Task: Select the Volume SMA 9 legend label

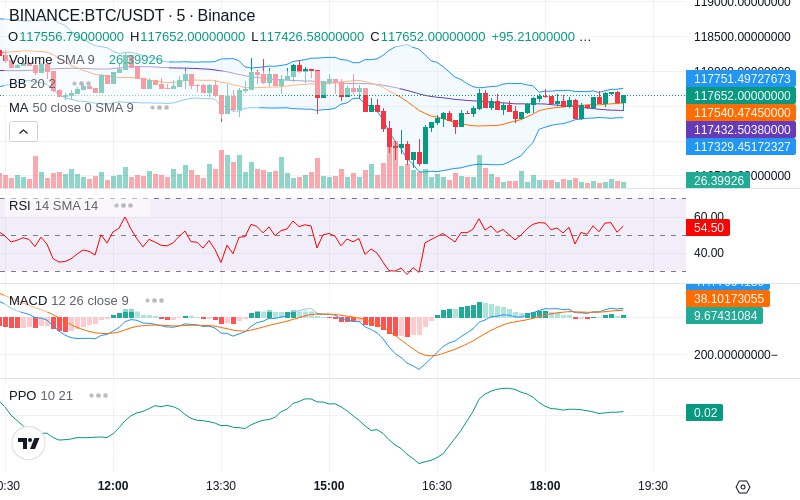Action: (52, 60)
